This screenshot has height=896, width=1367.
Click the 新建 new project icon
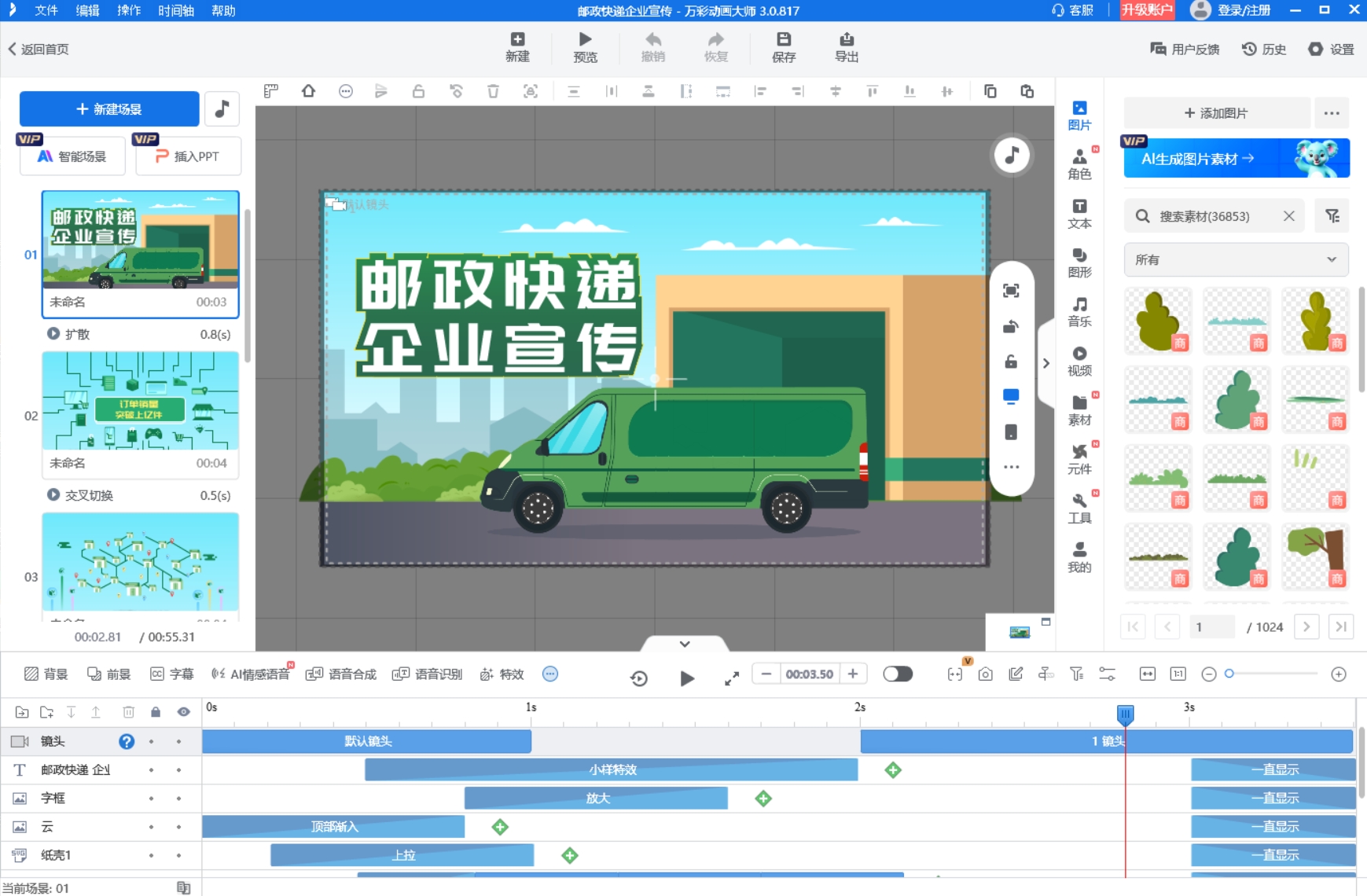click(x=517, y=47)
